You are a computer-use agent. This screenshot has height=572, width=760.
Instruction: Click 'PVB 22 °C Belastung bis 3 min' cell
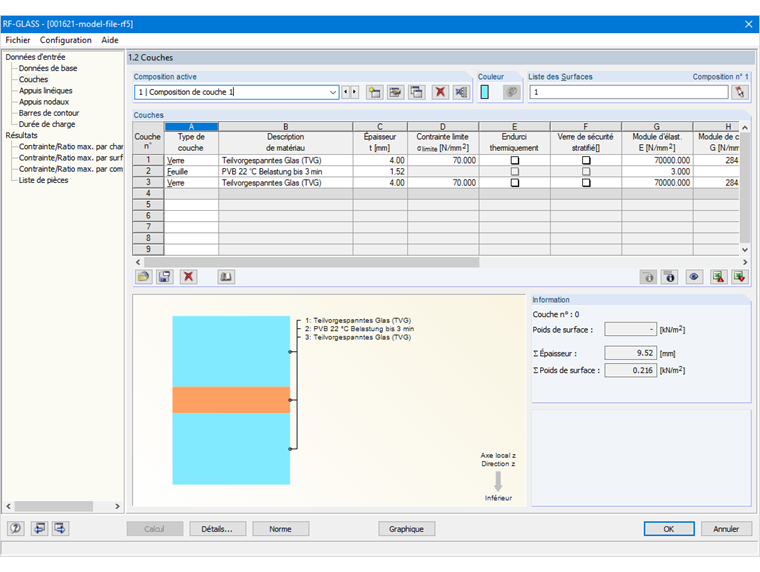click(285, 172)
